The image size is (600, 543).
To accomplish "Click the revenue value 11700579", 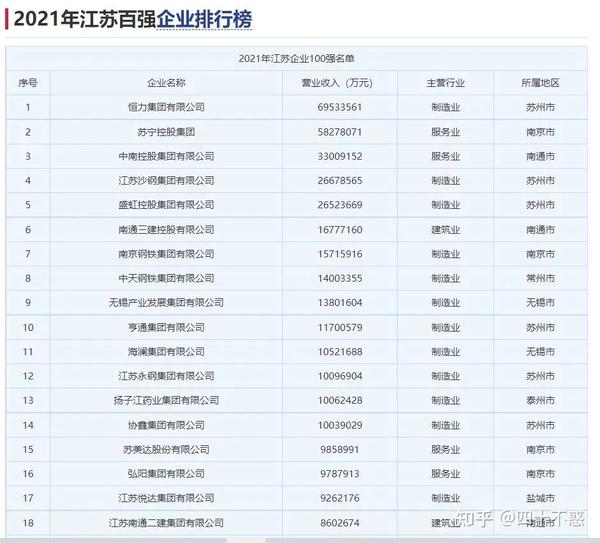I will 340,328.
